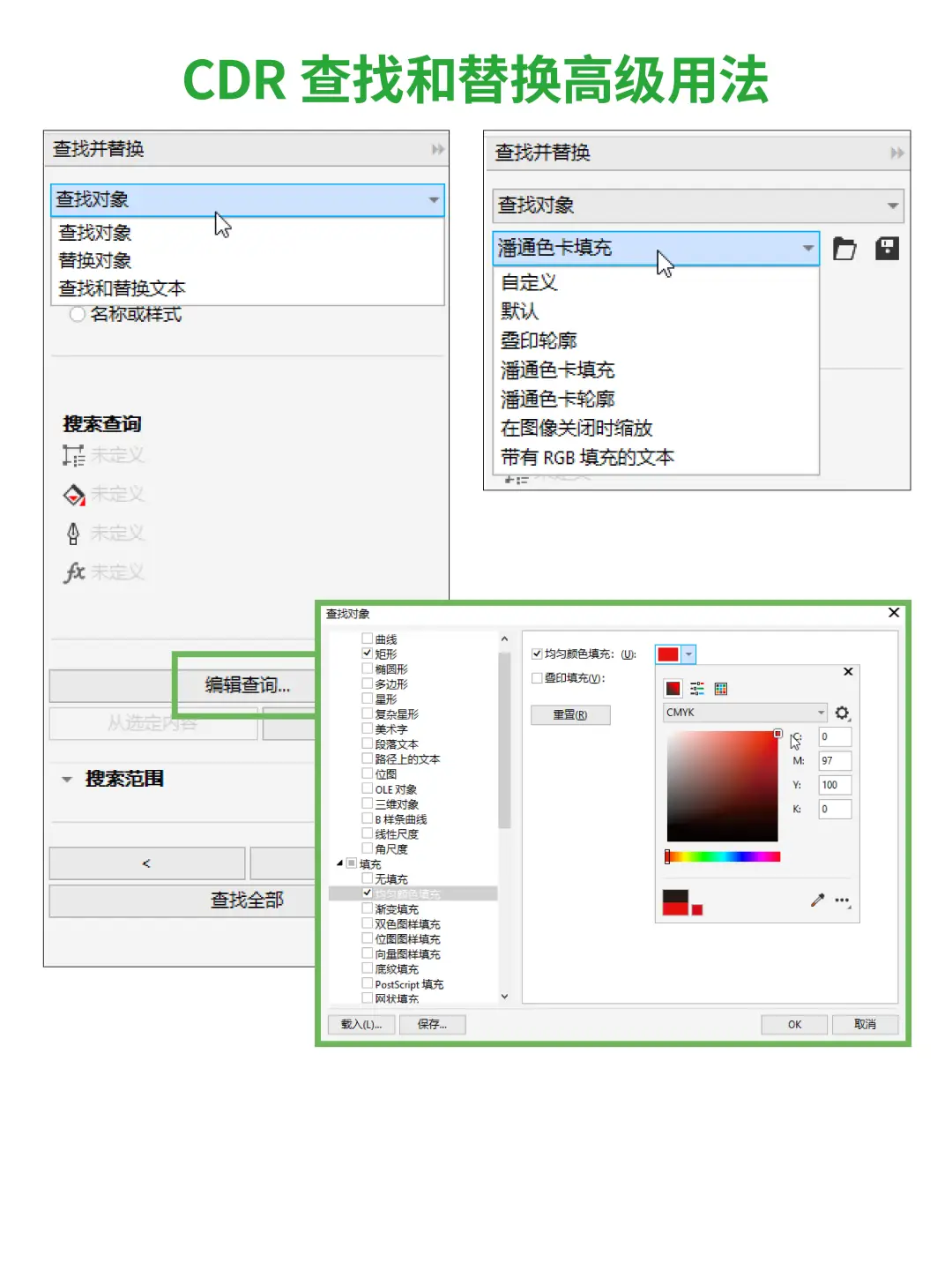This screenshot has height=1270, width=952.
Task: Click the object transformation query icon
Action: 74,455
